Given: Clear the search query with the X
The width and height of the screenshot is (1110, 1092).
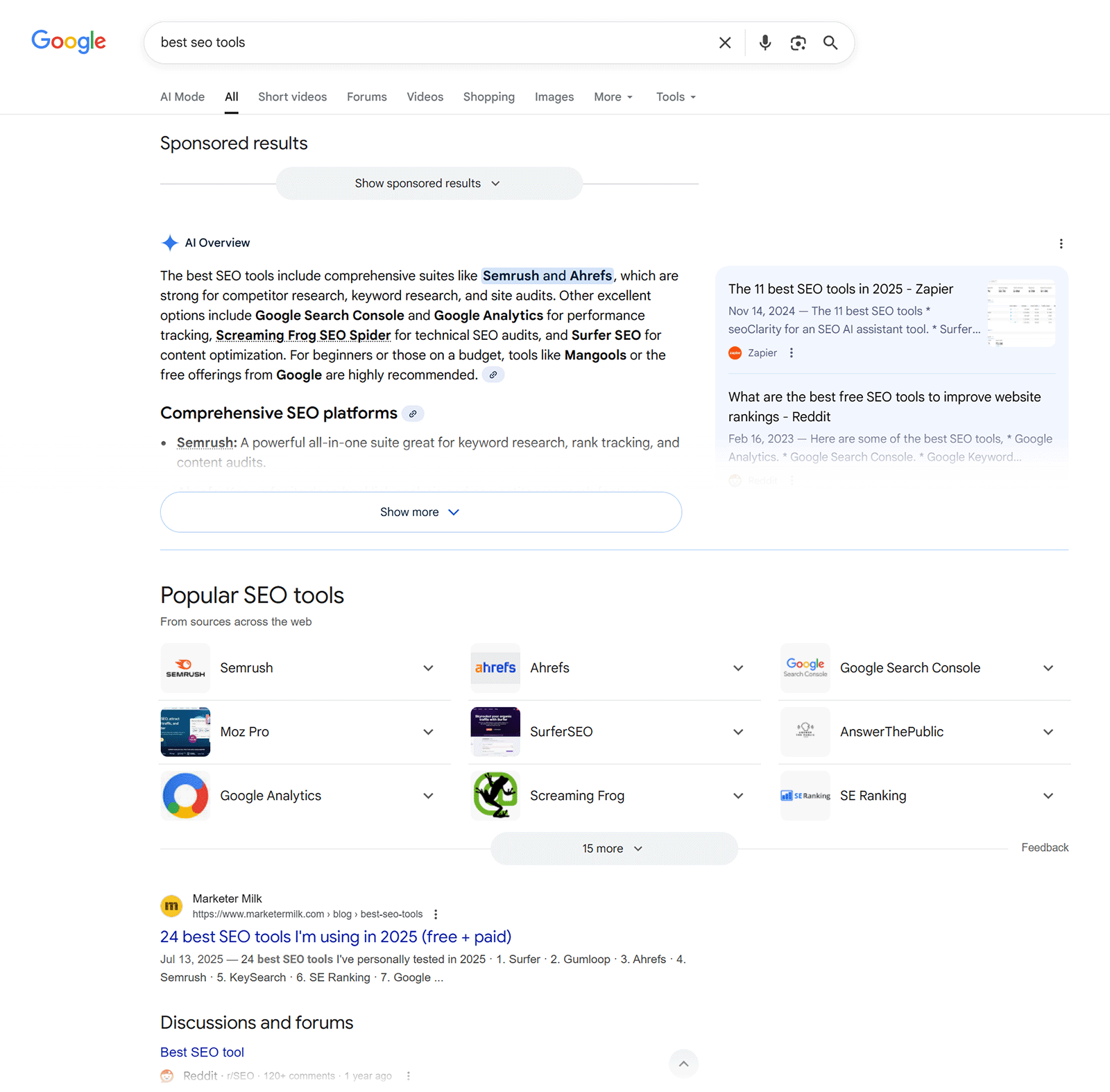Looking at the screenshot, I should 724,42.
